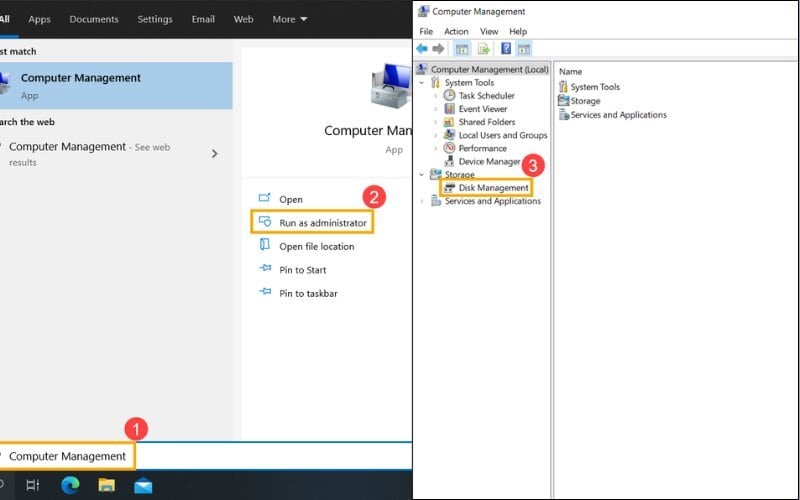Open the More dropdown in search filters

(x=289, y=19)
